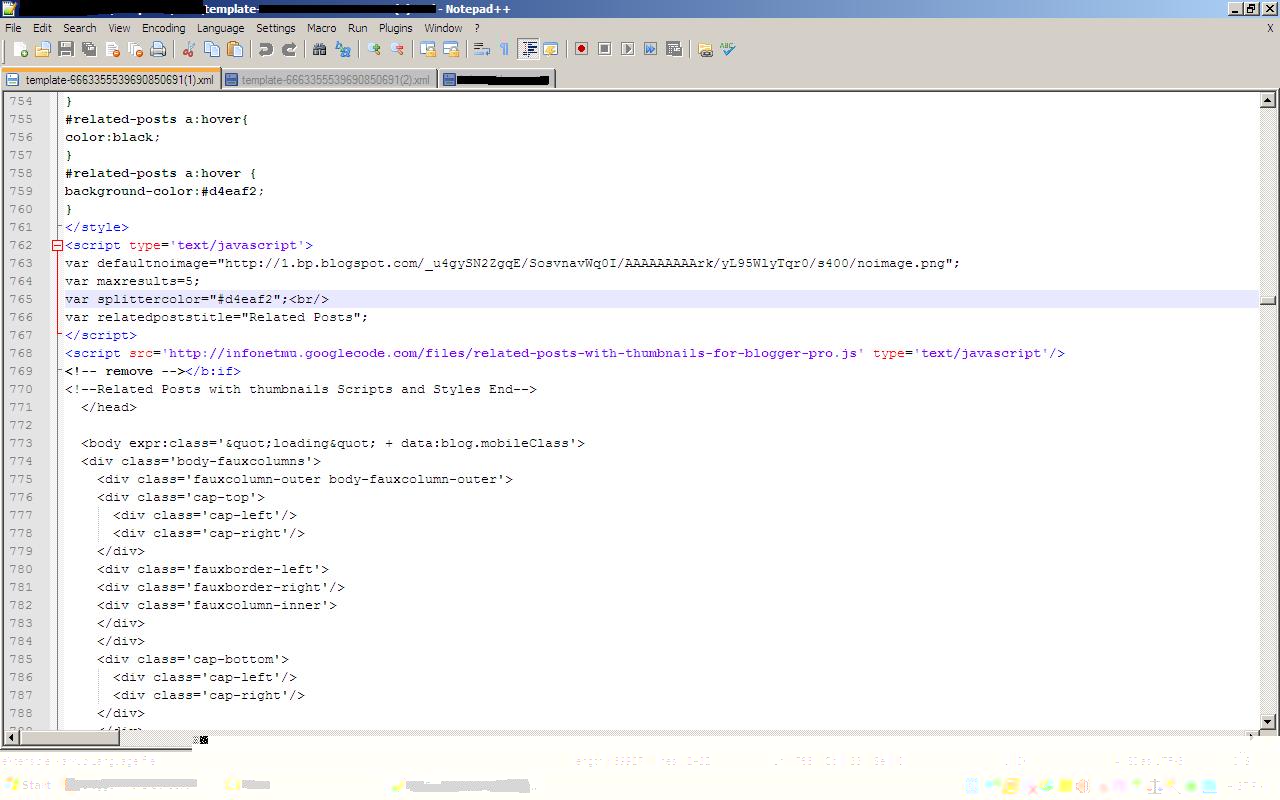Viewport: 1280px width, 800px height.
Task: Click 'var relatedpoststitle="Related Posts";' text
Action: 217,317
